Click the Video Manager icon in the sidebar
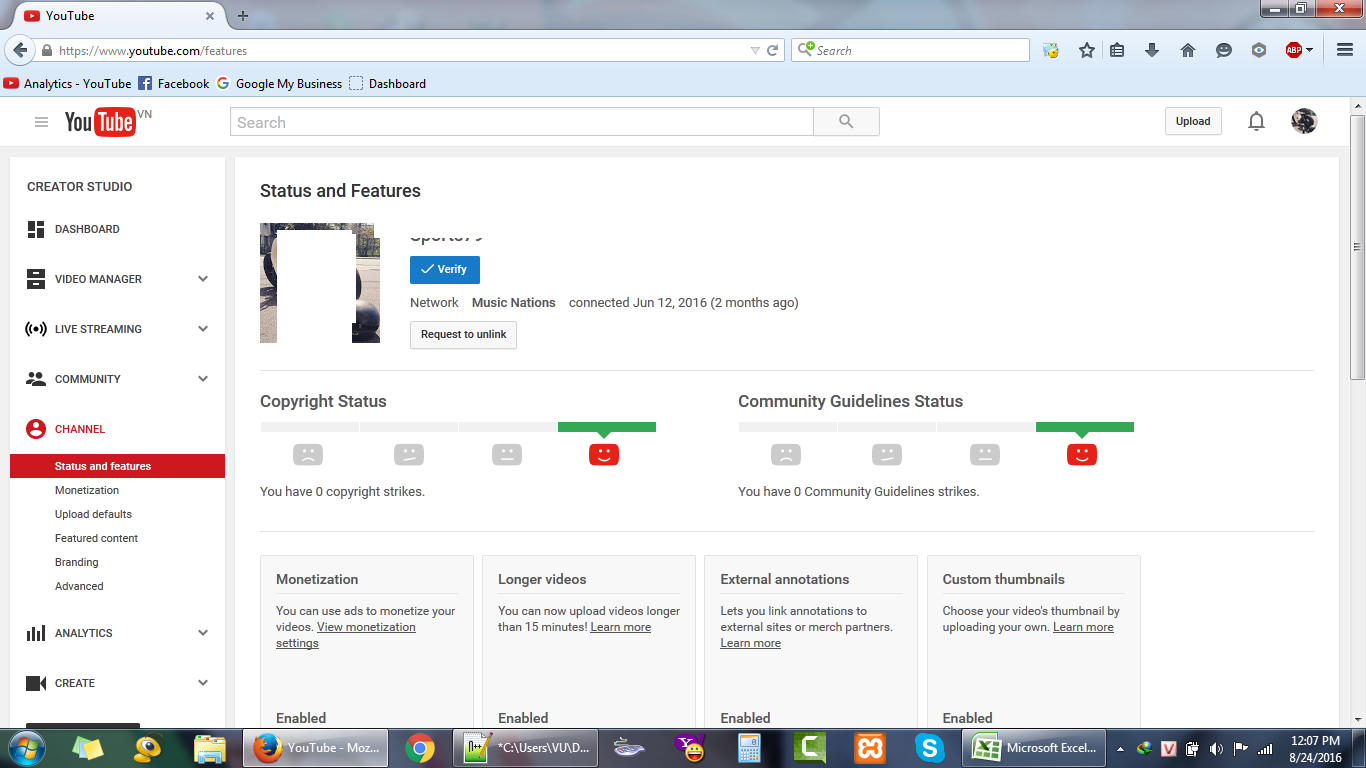The image size is (1366, 768). click(x=36, y=279)
